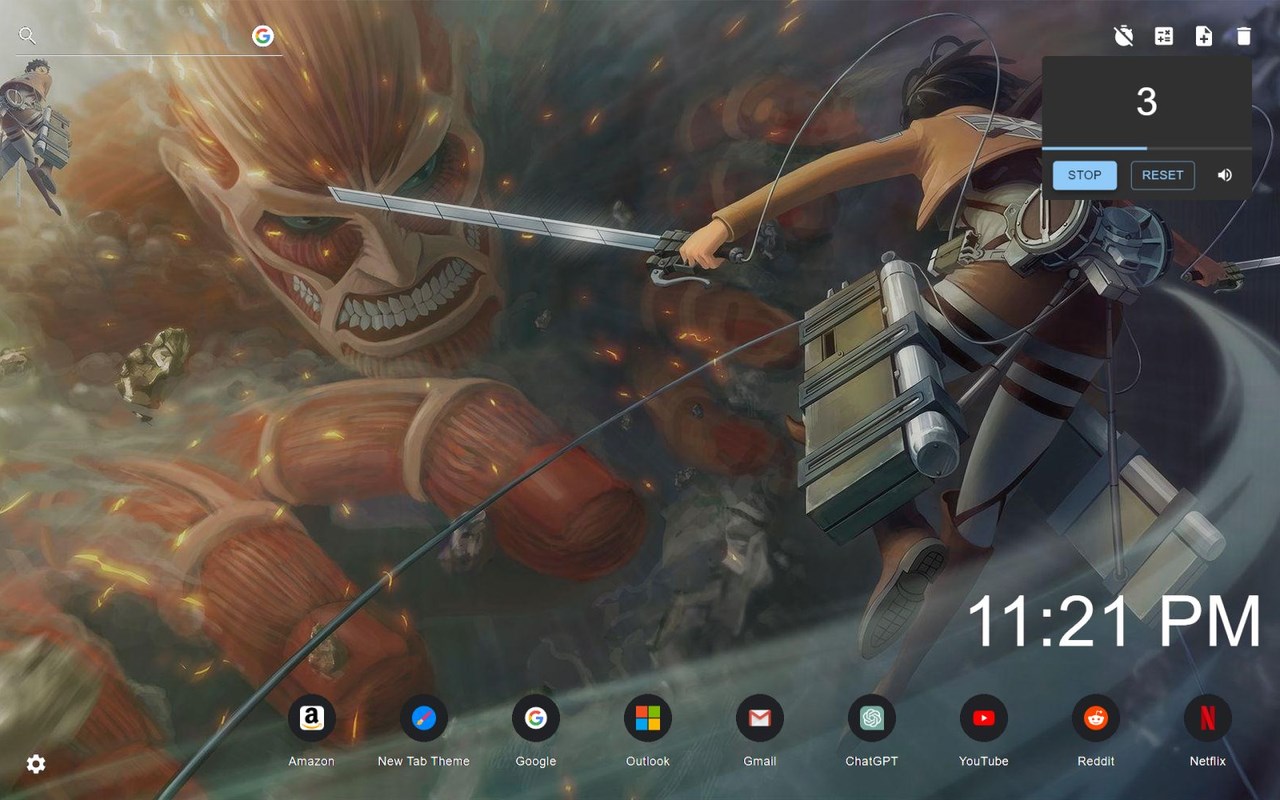
Task: Open the YouTube shortcut
Action: click(984, 732)
